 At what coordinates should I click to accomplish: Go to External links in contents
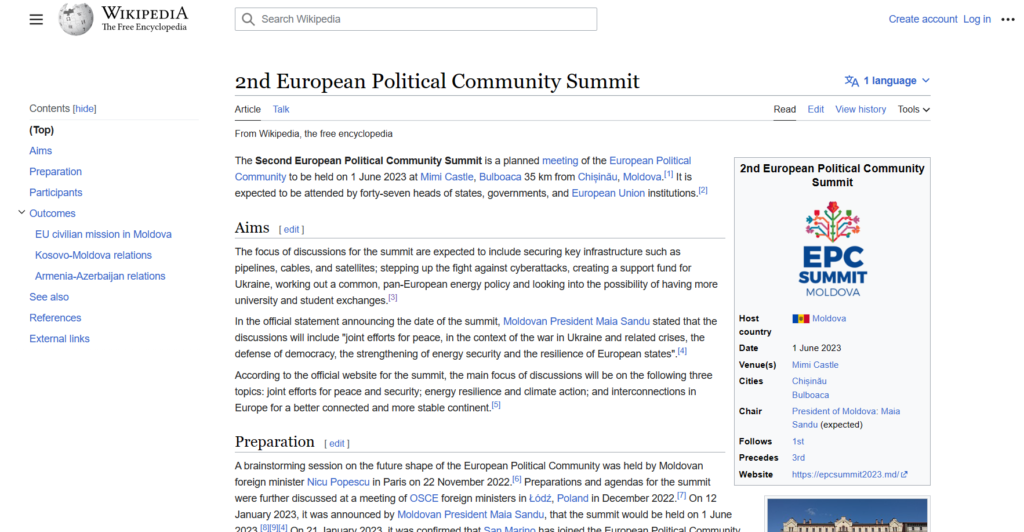[x=59, y=339]
